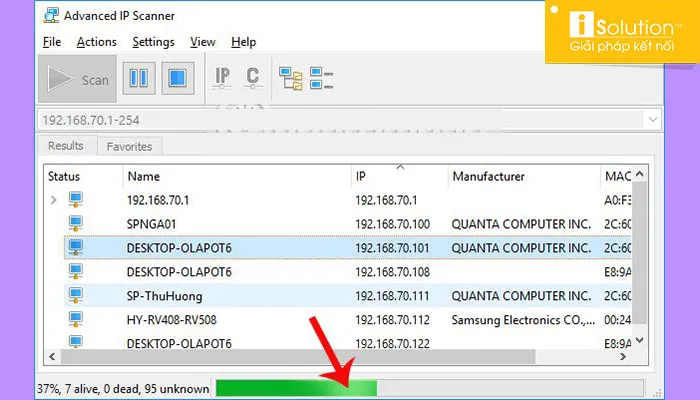Screen dimensions: 700x400
Task: Click IP cell 192.168.70.112
Action: click(x=392, y=320)
